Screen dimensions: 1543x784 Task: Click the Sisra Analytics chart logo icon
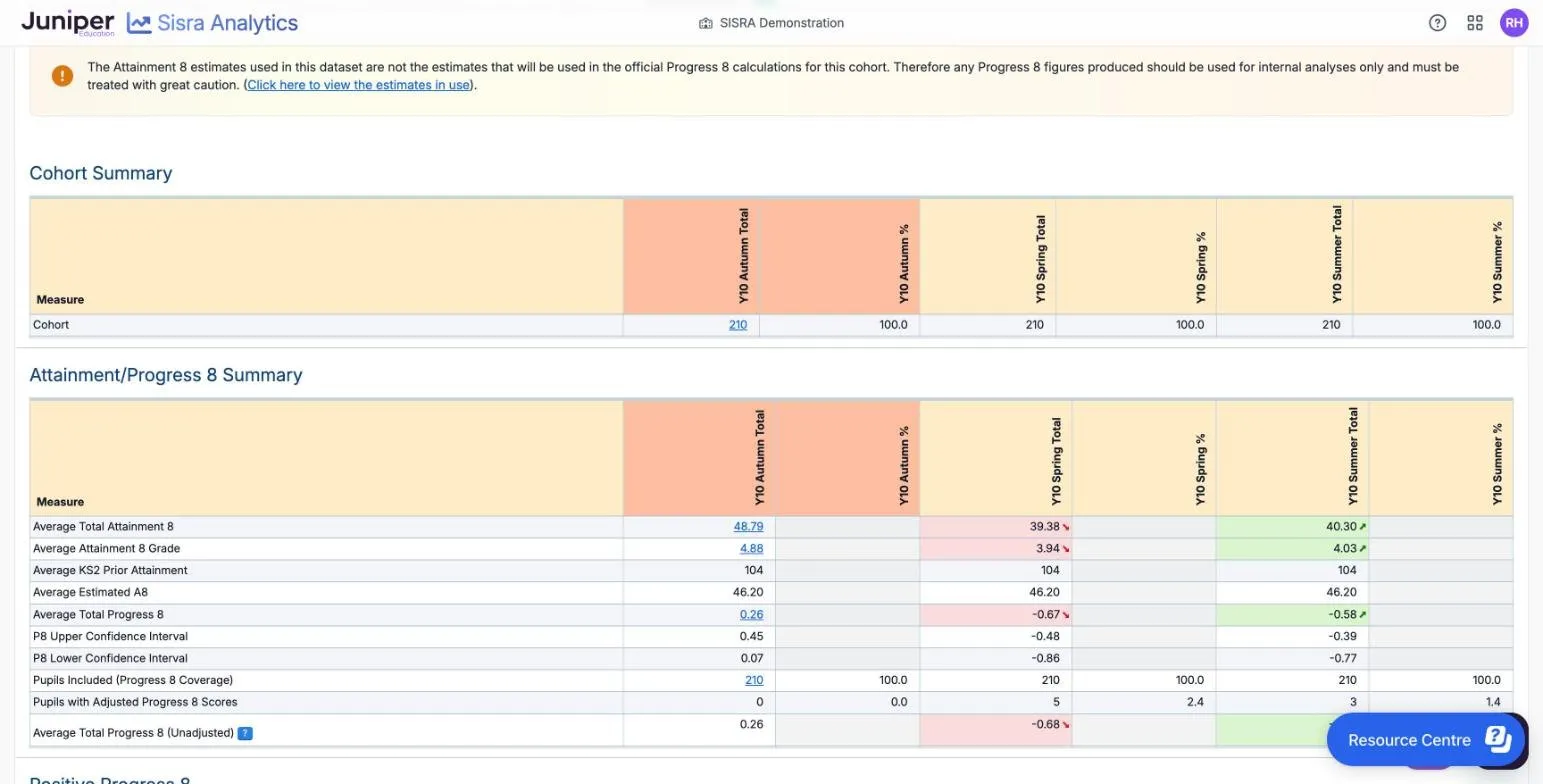(139, 23)
